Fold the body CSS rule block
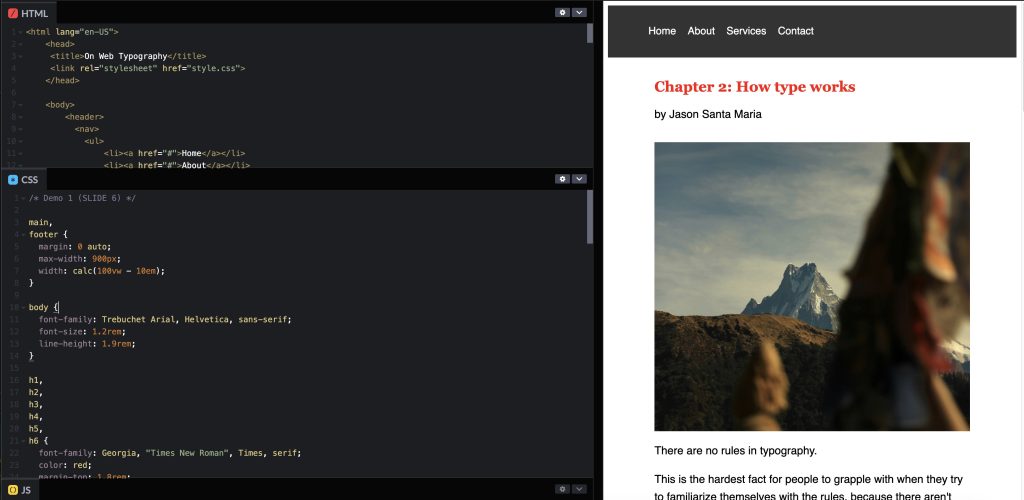 point(22,307)
